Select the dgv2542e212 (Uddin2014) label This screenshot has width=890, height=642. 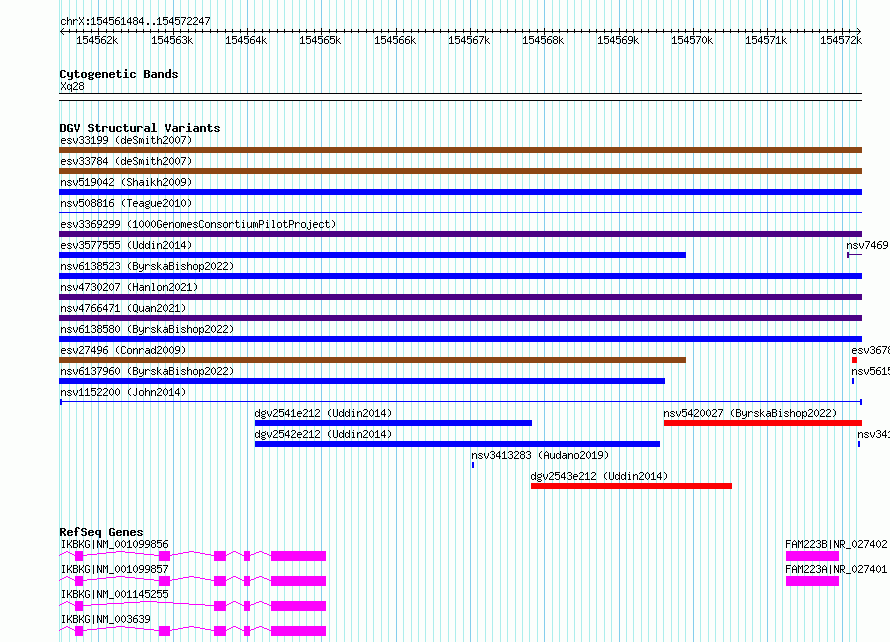(323, 434)
